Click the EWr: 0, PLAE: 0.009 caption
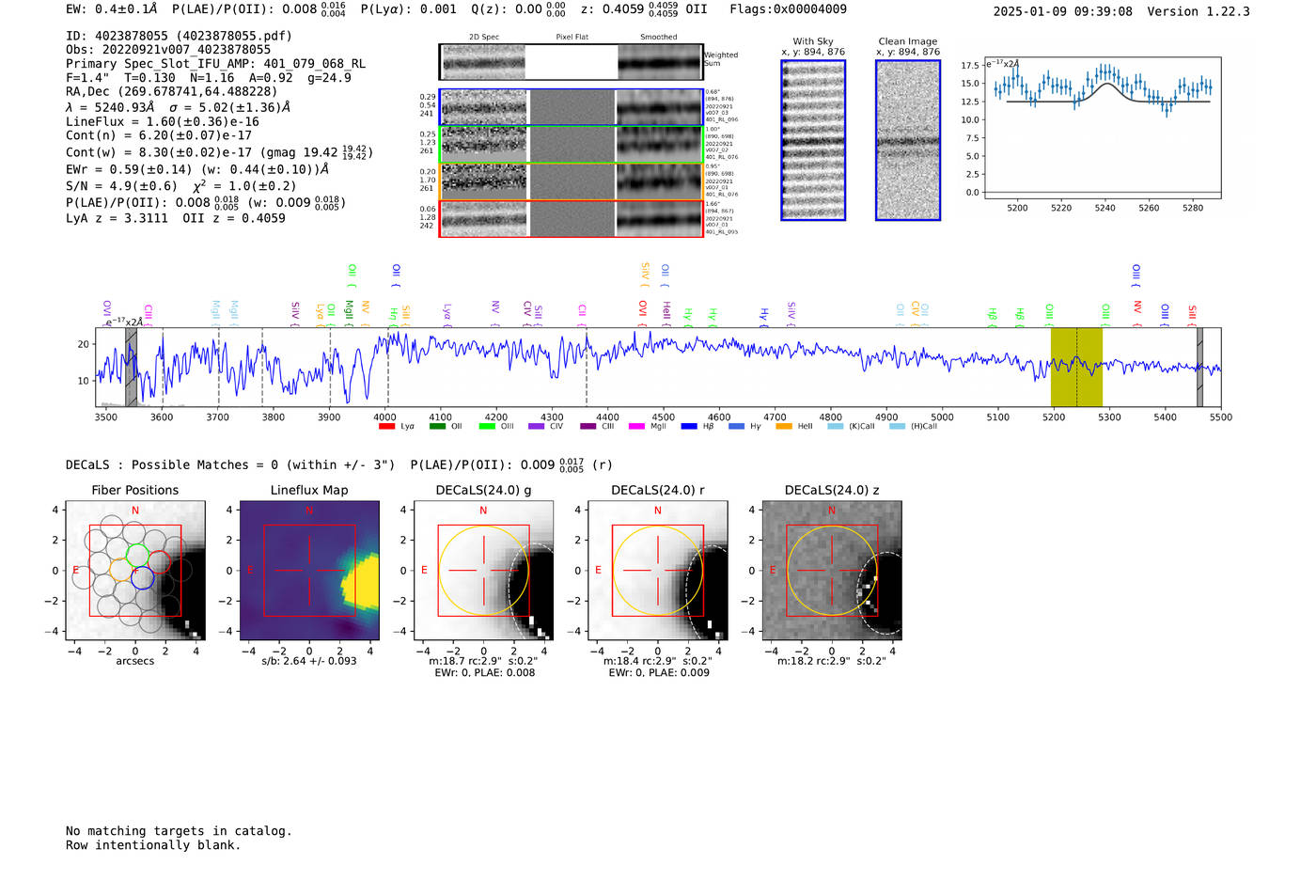The width and height of the screenshot is (1316, 896). tap(659, 673)
